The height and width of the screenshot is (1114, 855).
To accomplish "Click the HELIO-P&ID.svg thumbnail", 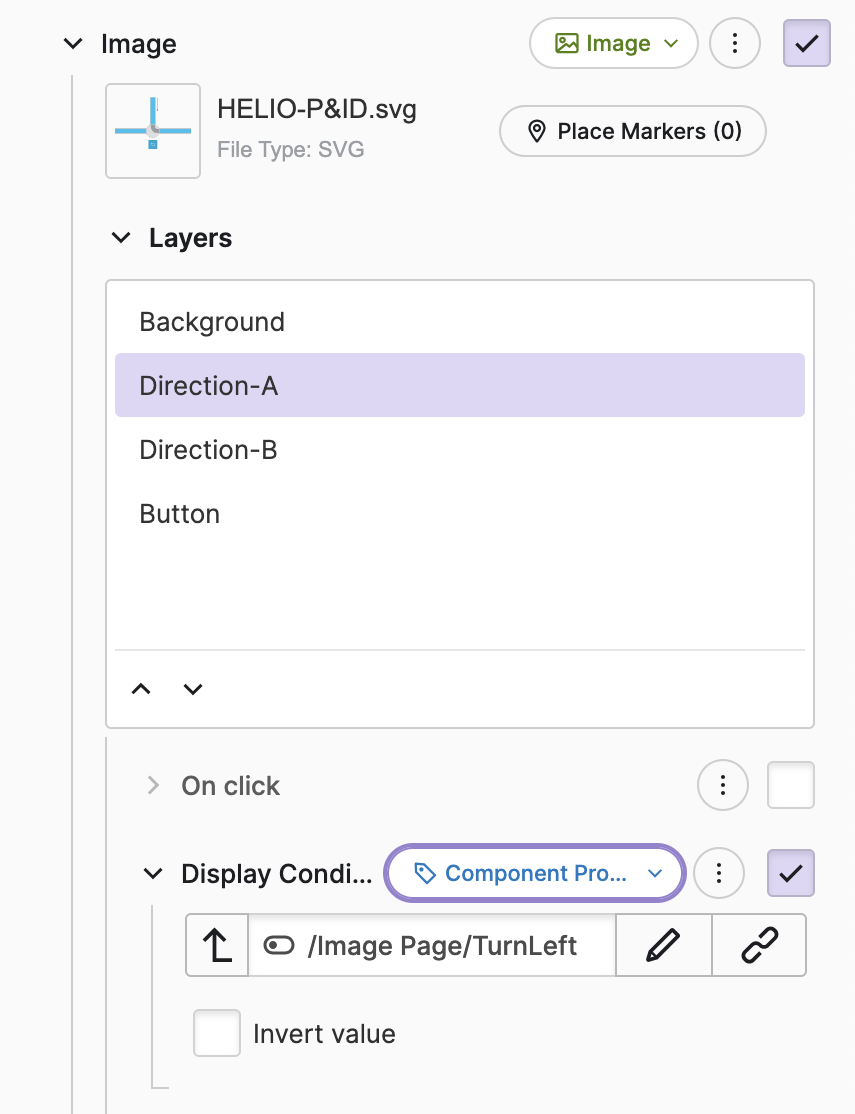I will point(153,131).
